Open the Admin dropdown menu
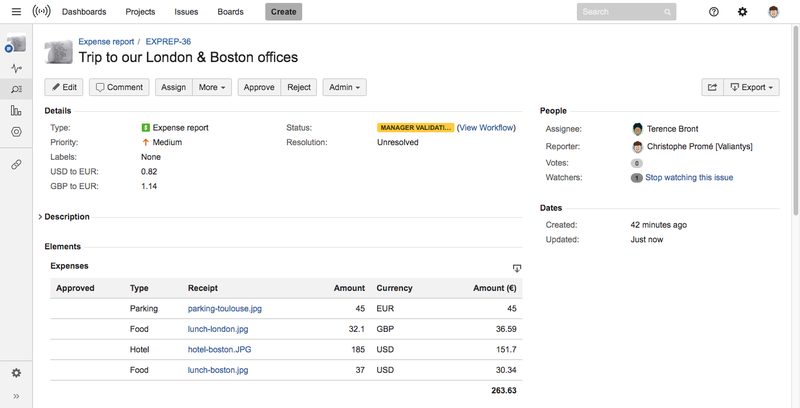Screen dimensions: 800x408 click(x=344, y=87)
